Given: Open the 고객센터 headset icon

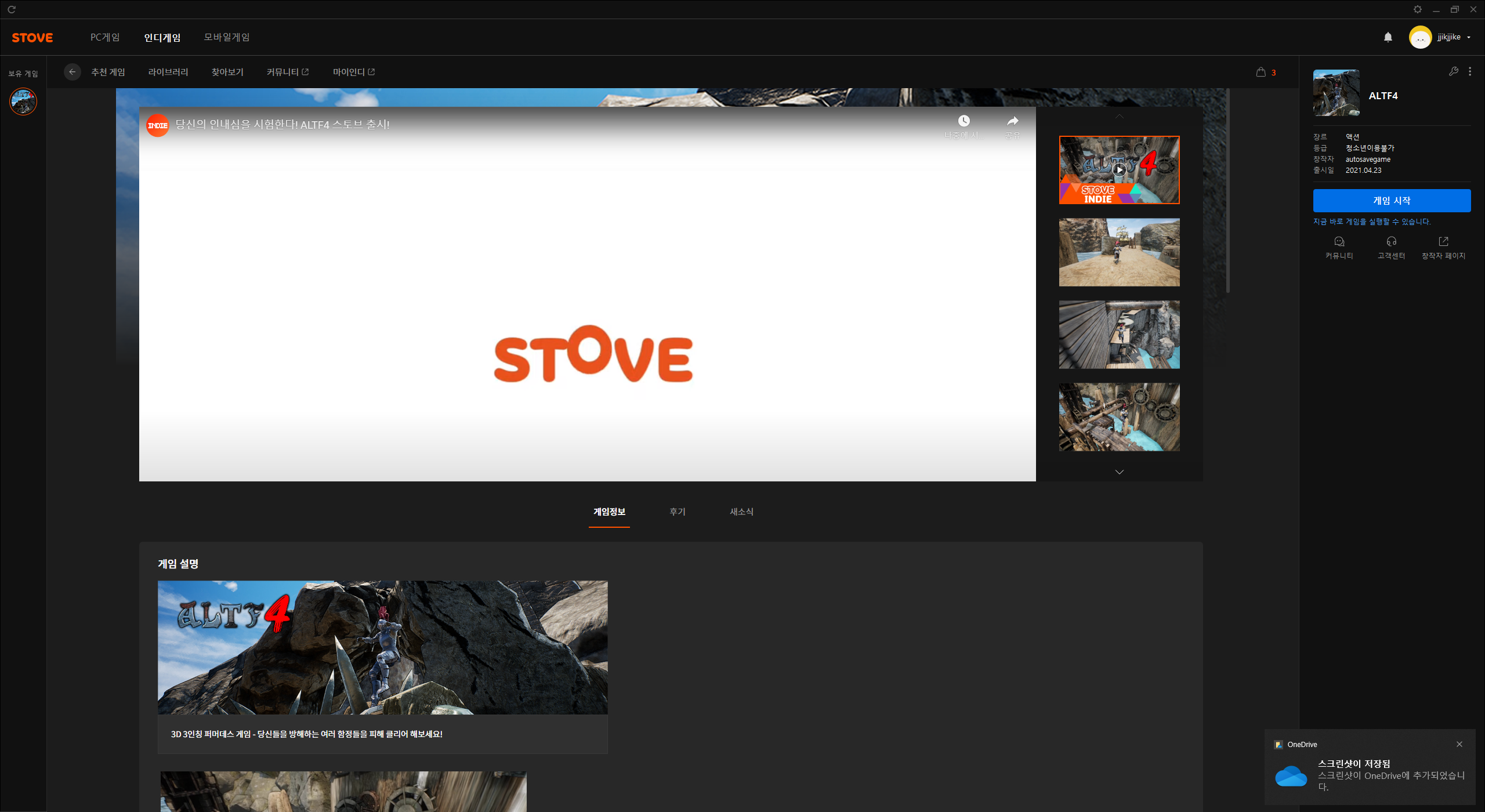Looking at the screenshot, I should point(1391,242).
